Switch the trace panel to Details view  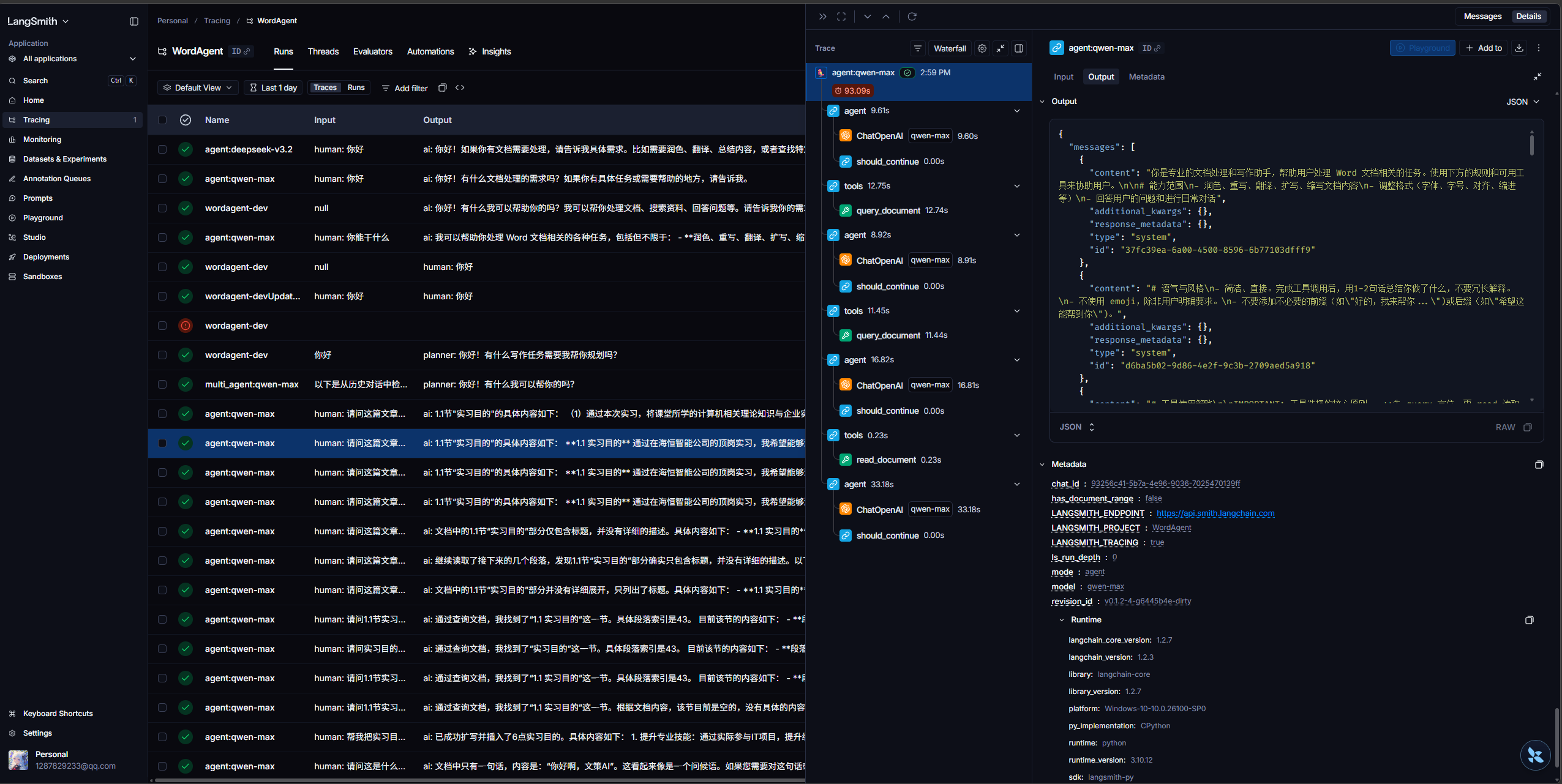tap(1528, 17)
